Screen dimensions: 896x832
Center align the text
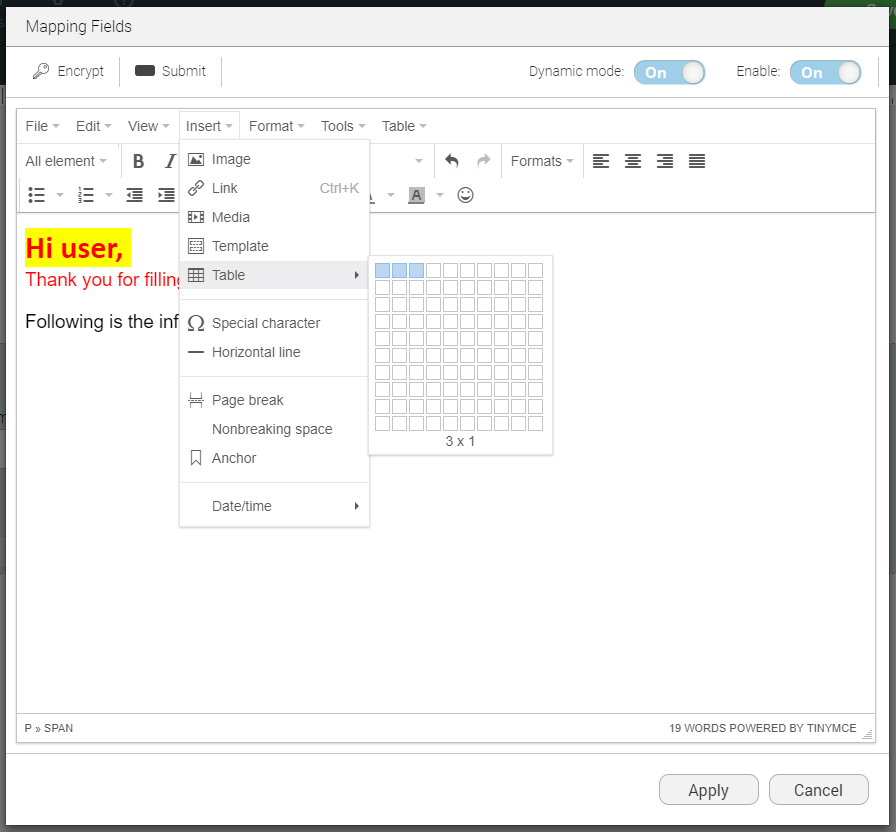click(633, 161)
